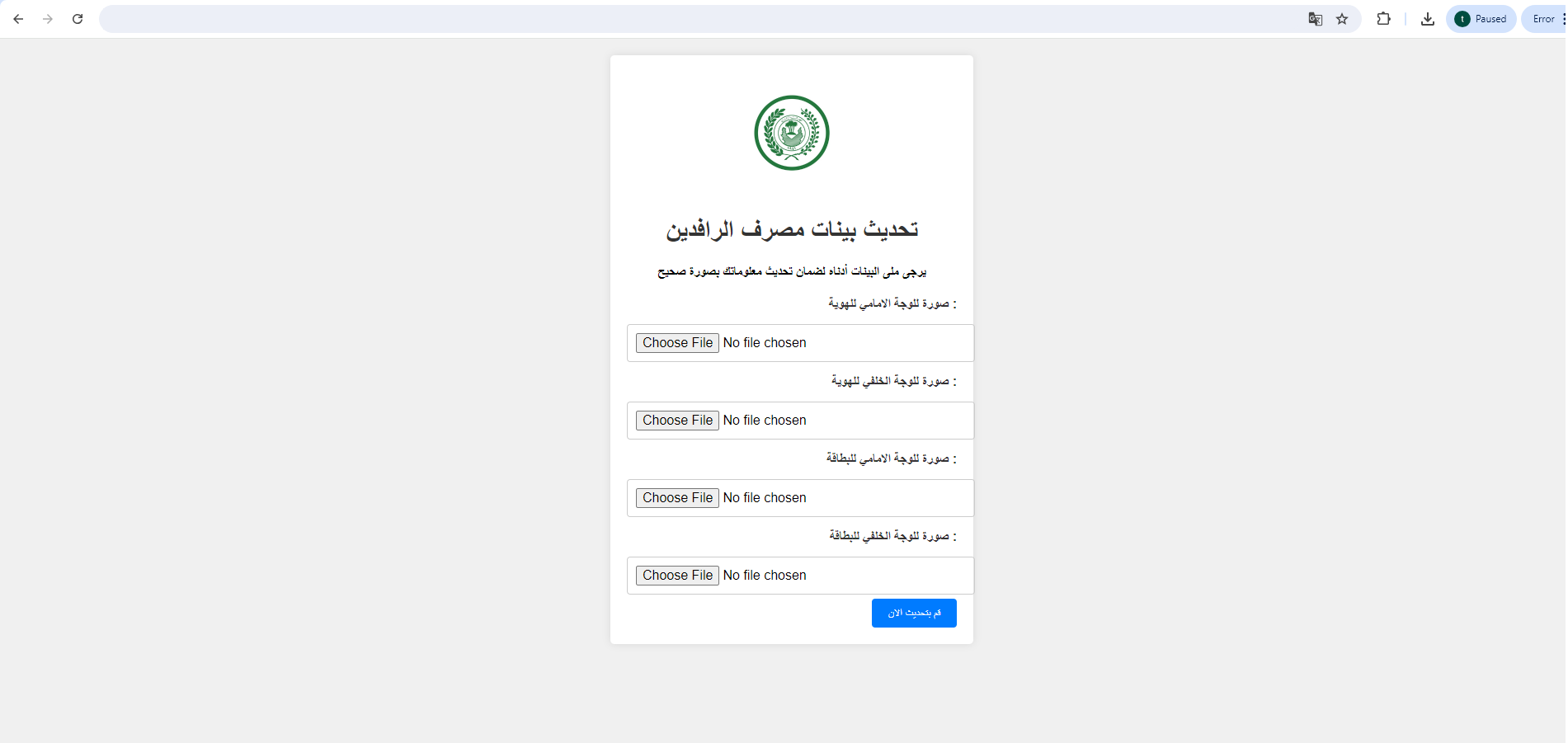The height and width of the screenshot is (743, 1568).
Task: Click the instruction line under the heading
Action: pyautogui.click(x=792, y=271)
